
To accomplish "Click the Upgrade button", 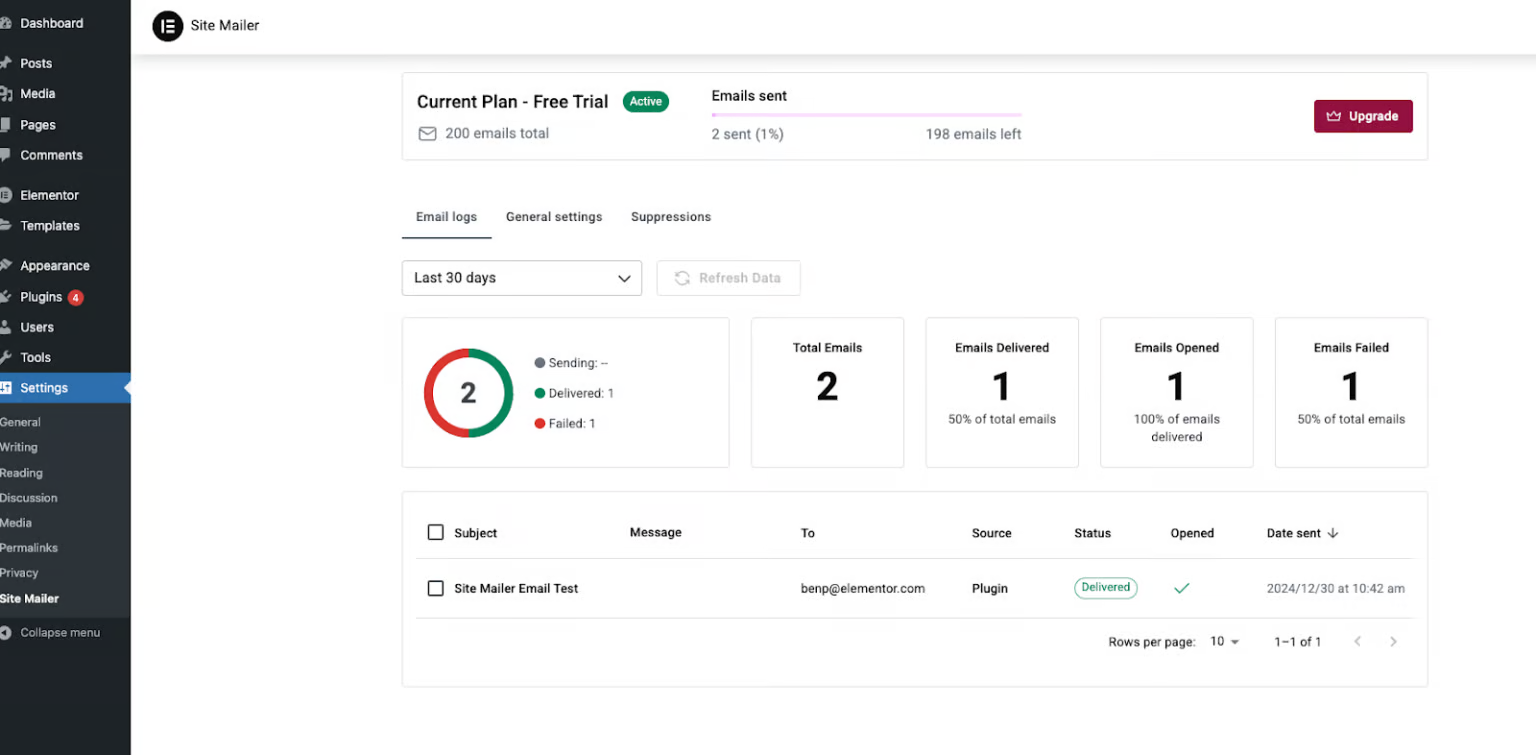I will pyautogui.click(x=1362, y=116).
